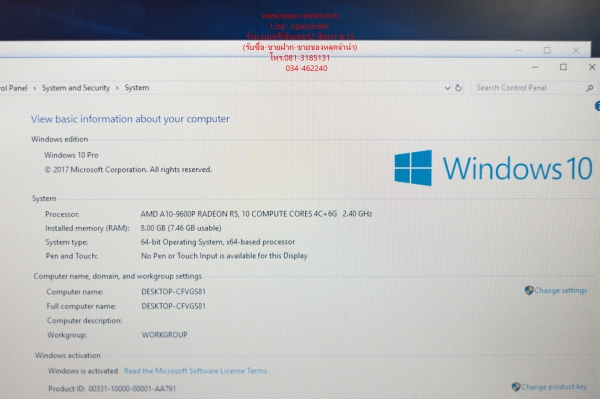Open Change settings link
600x399 pixels.
tap(561, 290)
